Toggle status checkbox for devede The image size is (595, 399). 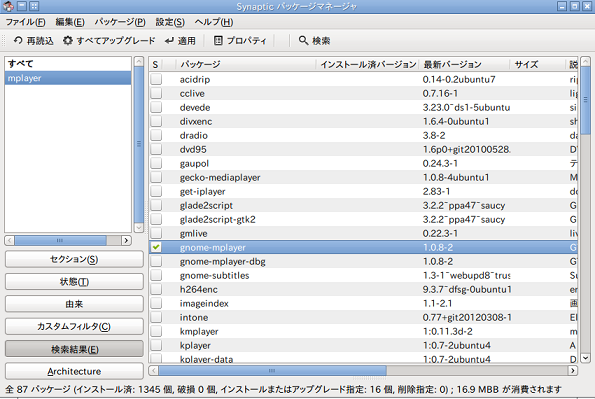tap(156, 107)
